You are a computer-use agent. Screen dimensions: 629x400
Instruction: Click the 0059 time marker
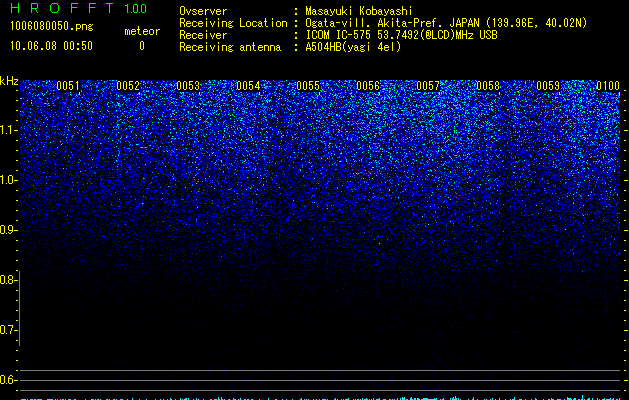[x=548, y=86]
